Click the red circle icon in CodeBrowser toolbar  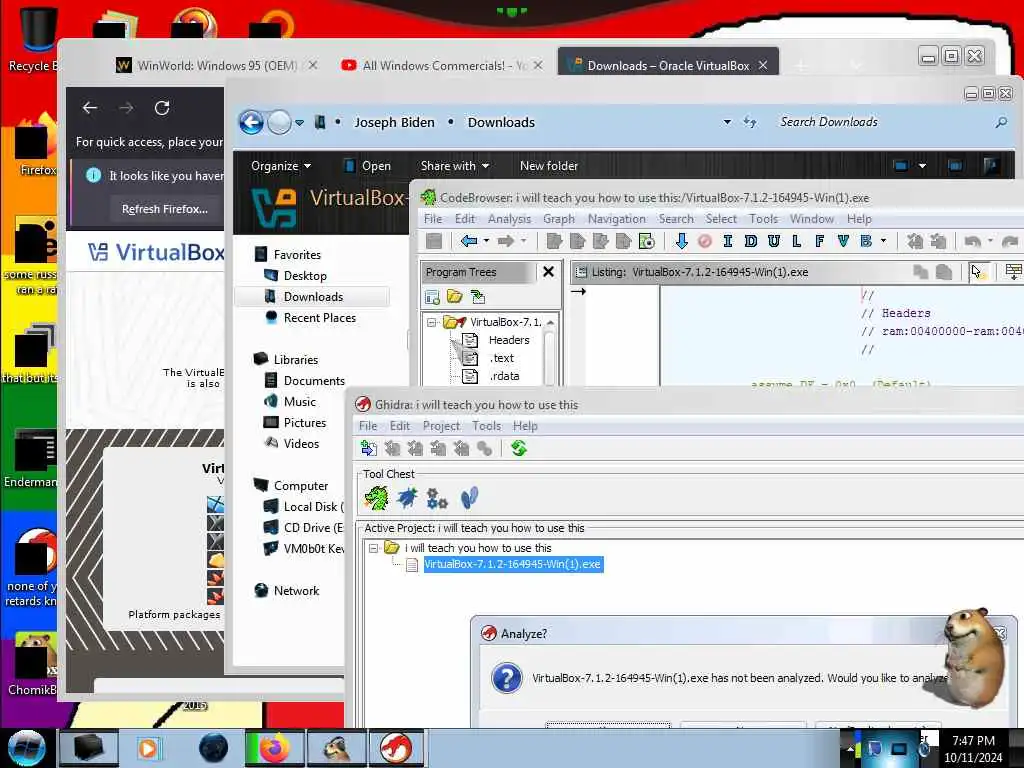(705, 241)
